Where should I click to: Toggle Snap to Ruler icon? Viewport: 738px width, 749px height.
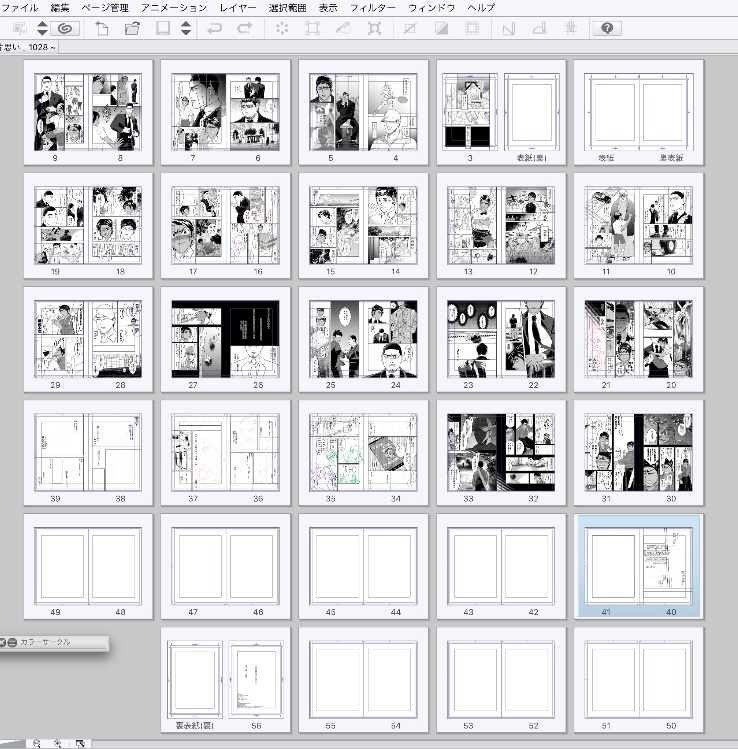(x=509, y=28)
